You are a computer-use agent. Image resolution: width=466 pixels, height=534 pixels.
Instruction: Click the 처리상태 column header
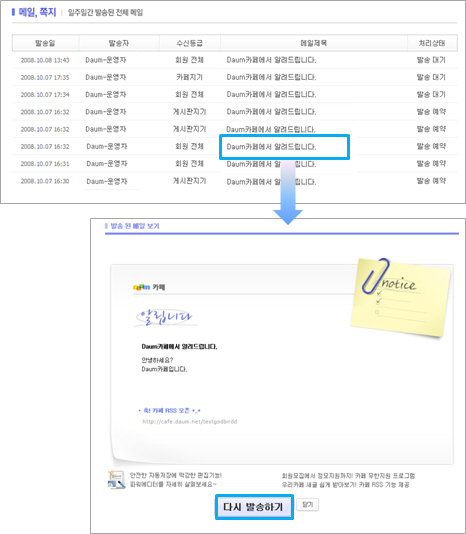[x=432, y=43]
